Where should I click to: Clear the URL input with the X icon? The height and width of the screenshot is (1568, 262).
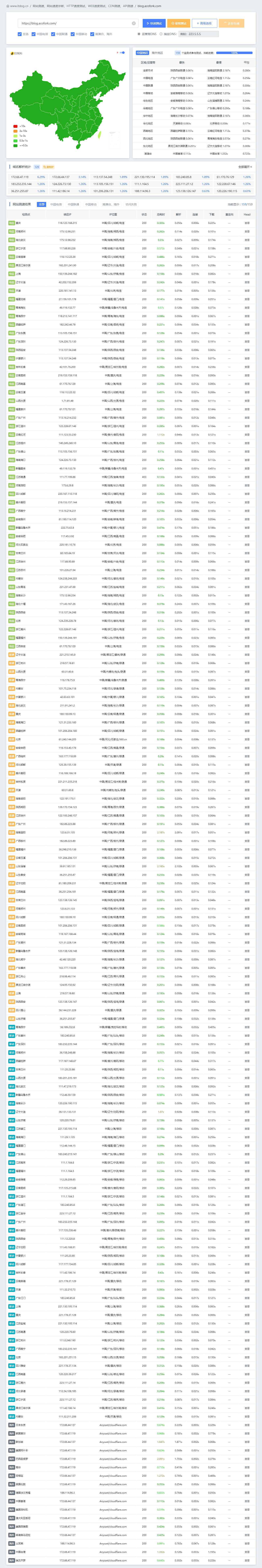click(133, 23)
